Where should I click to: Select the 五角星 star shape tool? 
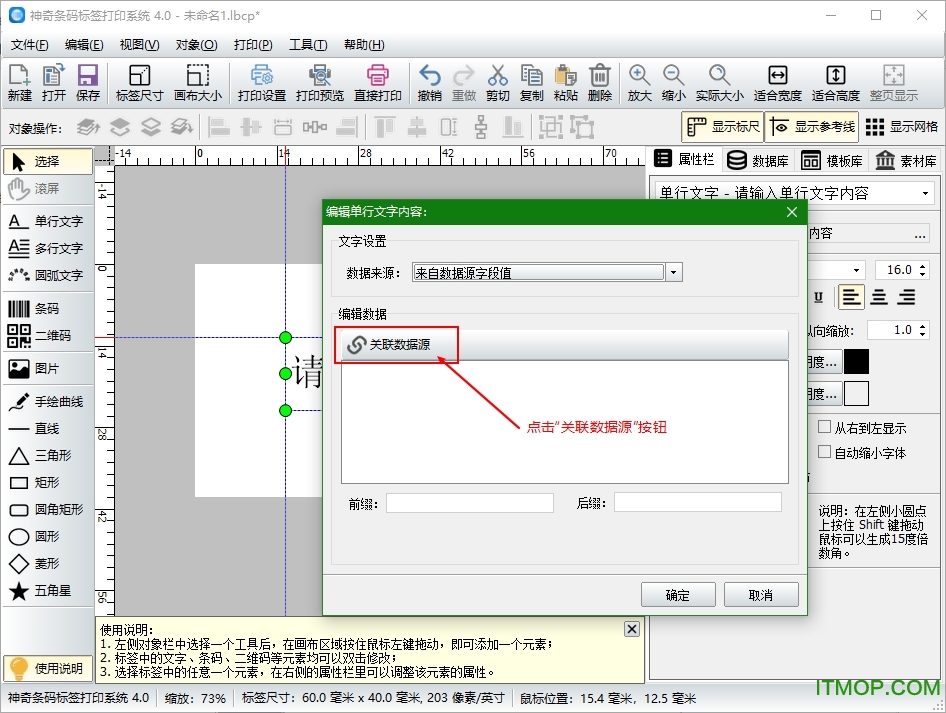(47, 591)
